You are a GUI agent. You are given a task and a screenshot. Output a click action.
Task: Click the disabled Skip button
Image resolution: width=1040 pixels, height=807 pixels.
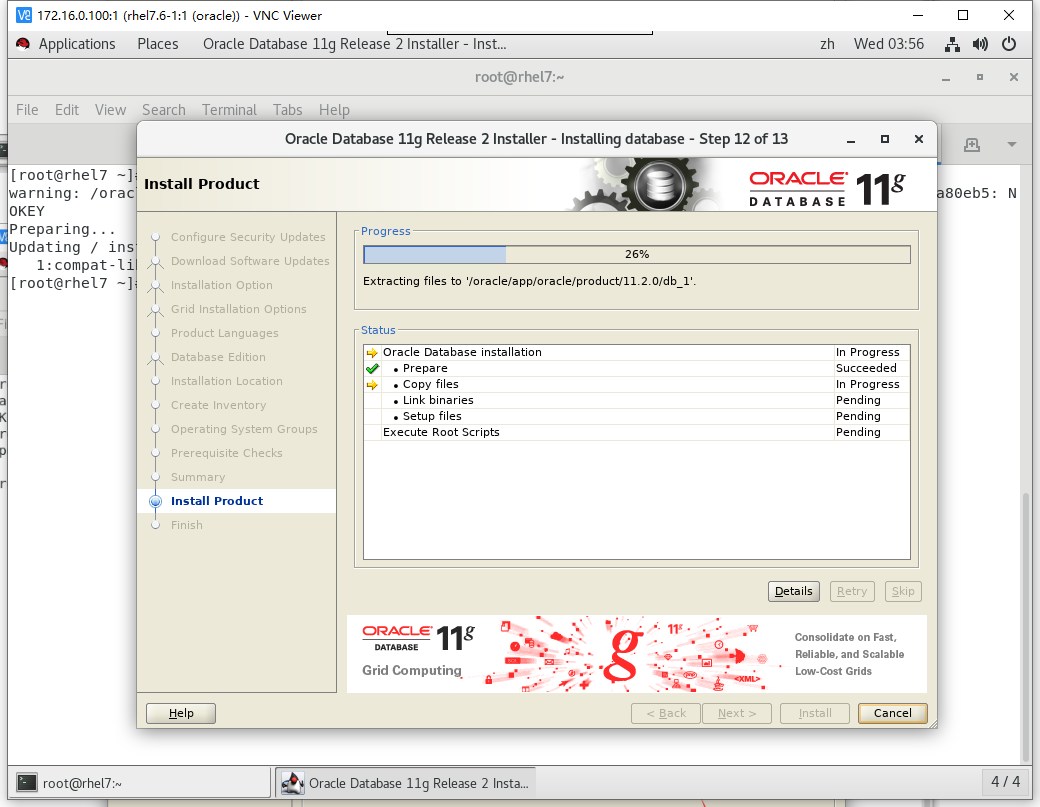[x=903, y=591]
